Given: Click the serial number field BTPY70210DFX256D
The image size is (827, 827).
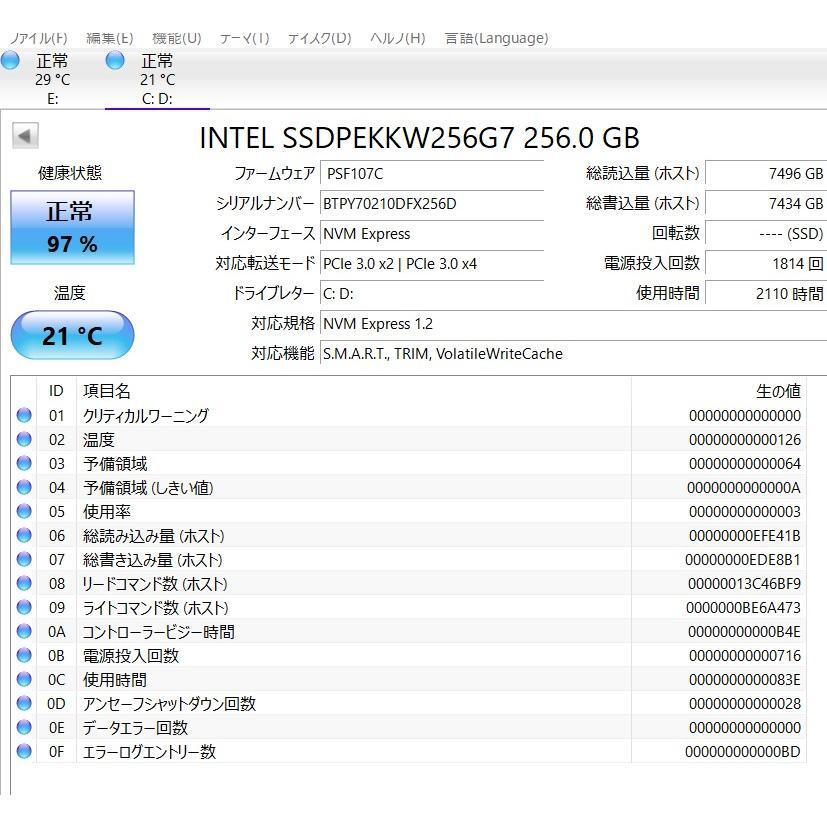Looking at the screenshot, I should pos(432,204).
